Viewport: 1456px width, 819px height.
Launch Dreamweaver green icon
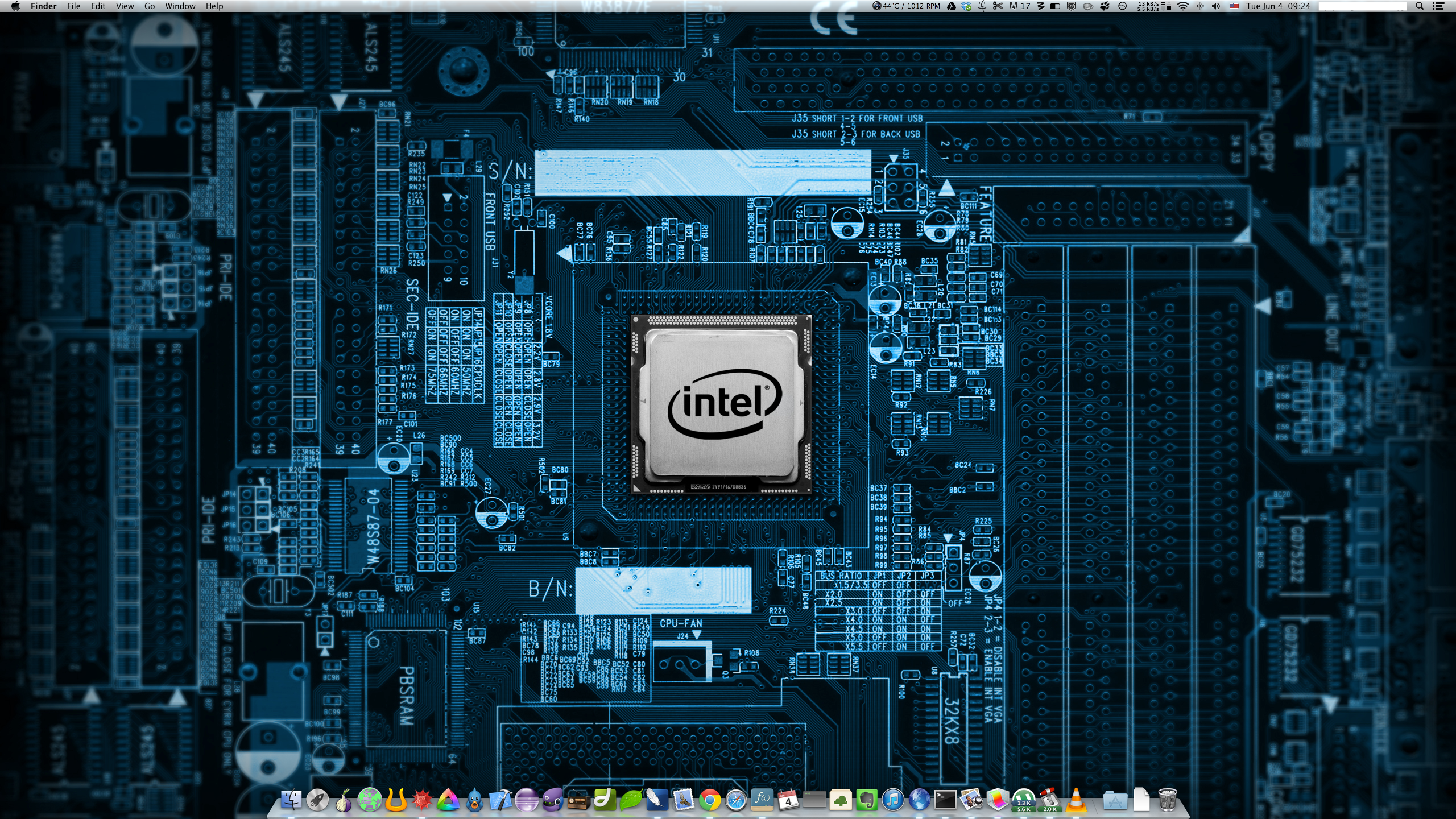[605, 800]
